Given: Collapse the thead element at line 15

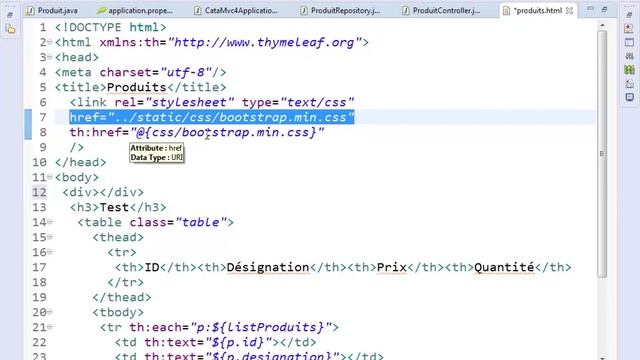Looking at the screenshot, I should click(50, 237).
